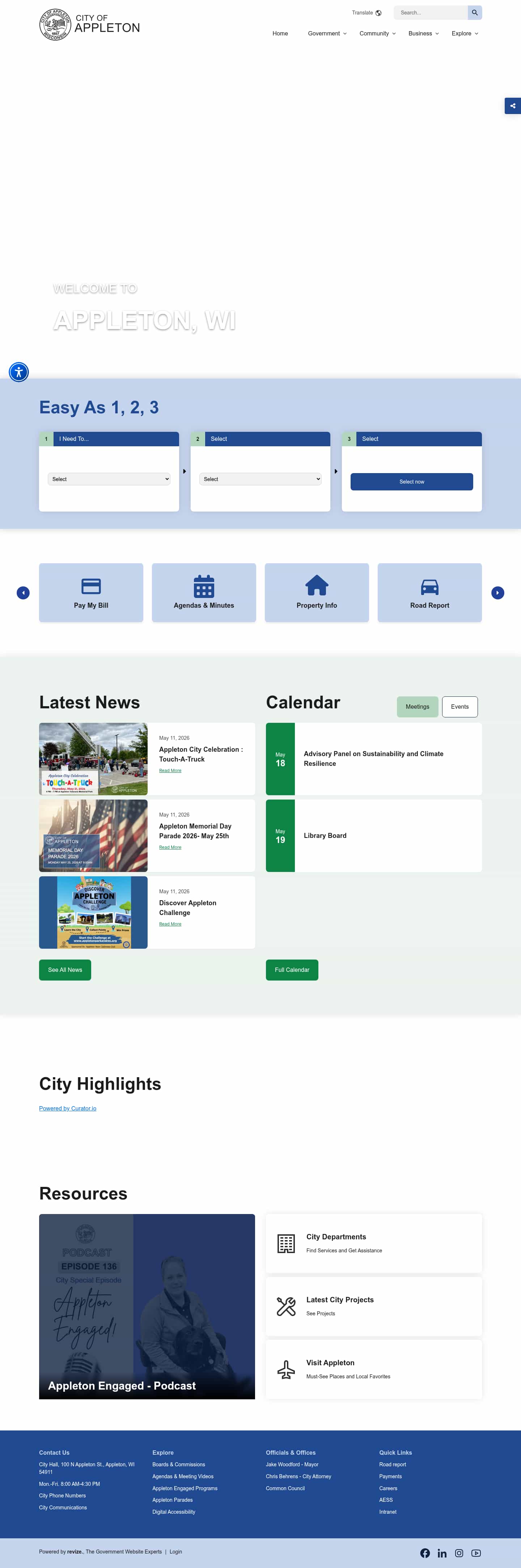Viewport: 521px width, 1568px height.
Task: Click the Jake Woodford - Mayor link
Action: click(x=292, y=1464)
